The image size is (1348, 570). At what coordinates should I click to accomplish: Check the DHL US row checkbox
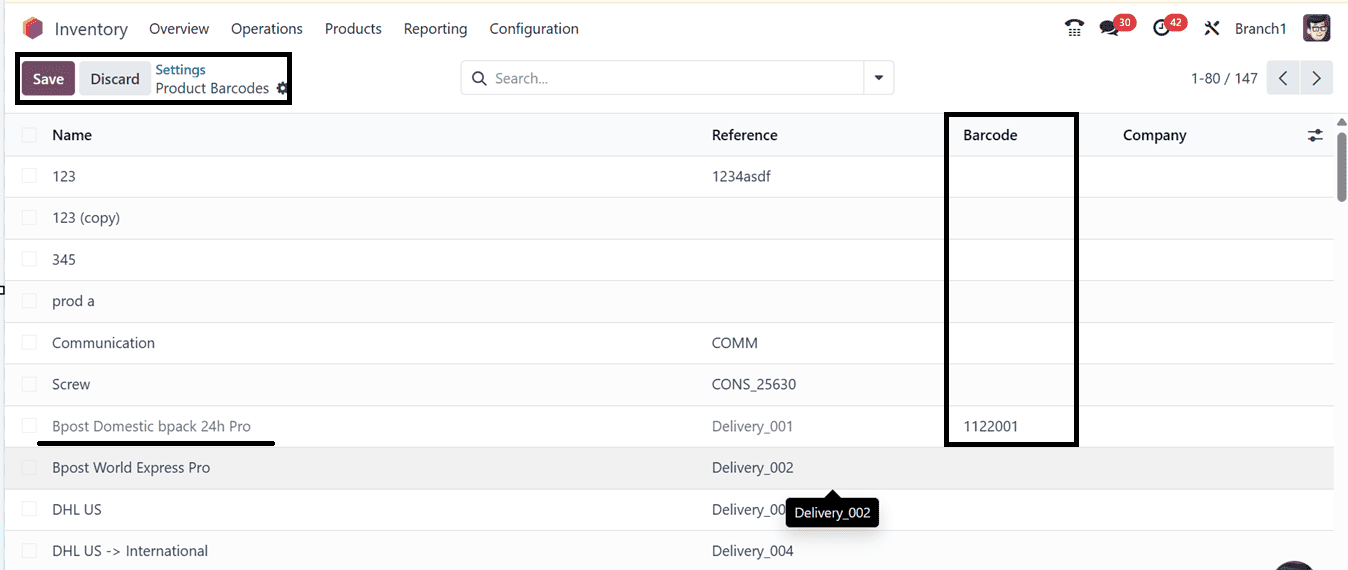coord(29,509)
